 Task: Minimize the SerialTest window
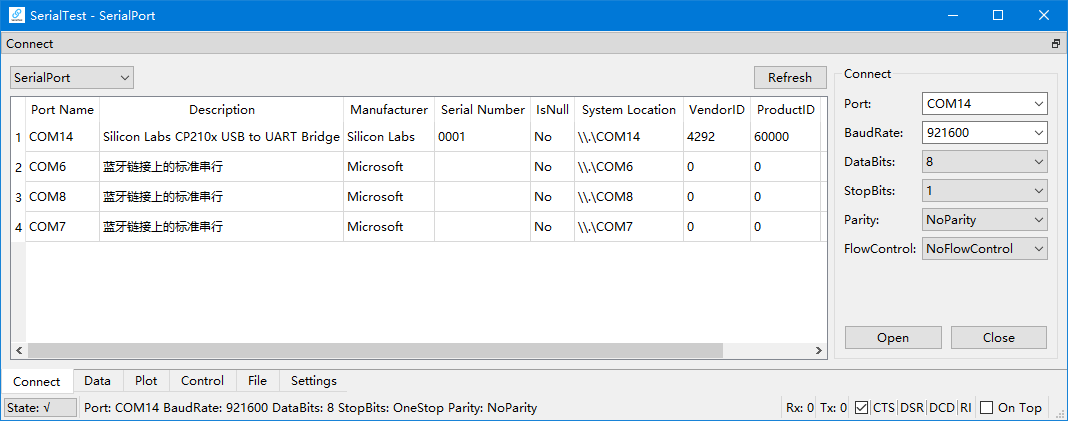tap(954, 15)
